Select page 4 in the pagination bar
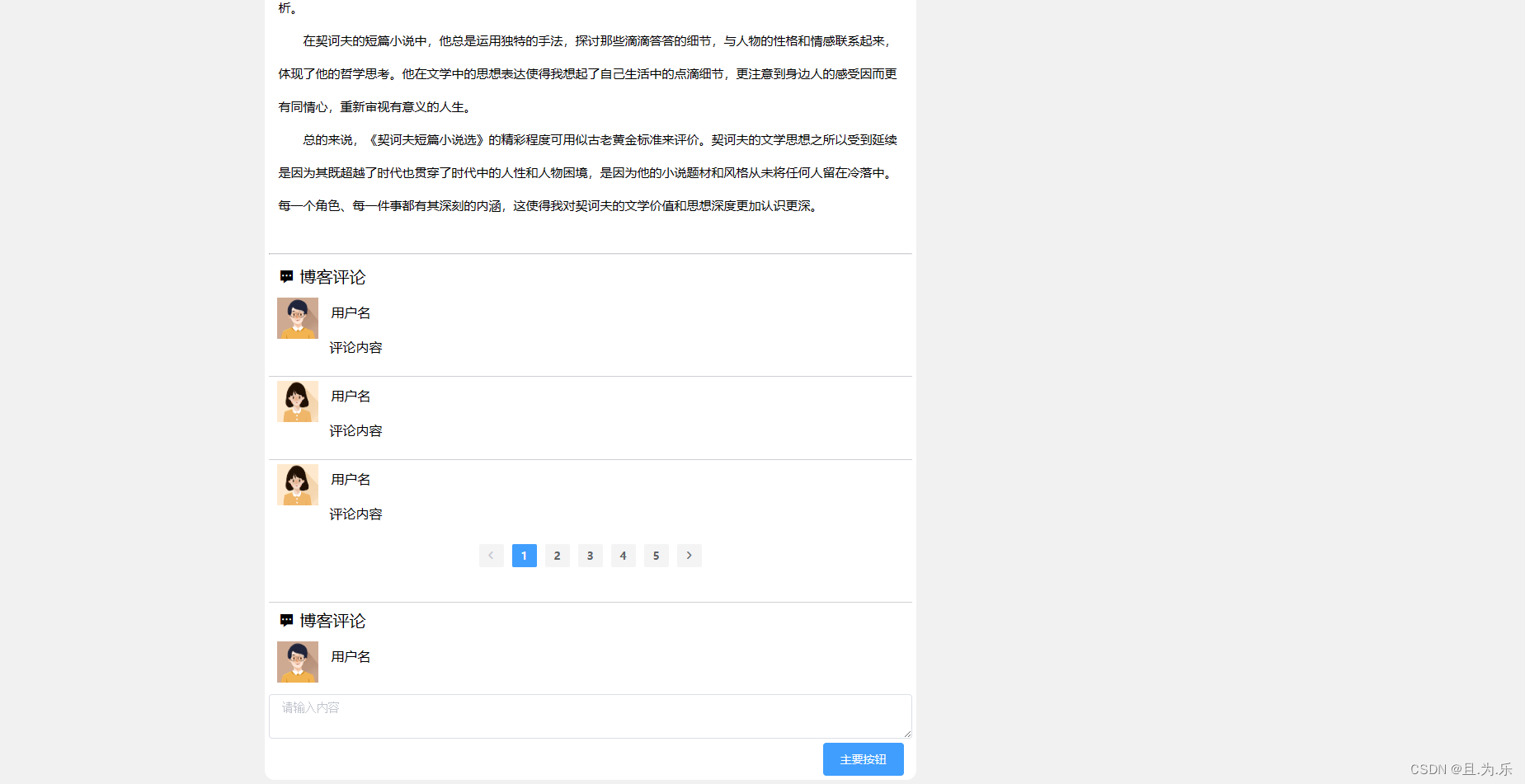 tap(623, 556)
